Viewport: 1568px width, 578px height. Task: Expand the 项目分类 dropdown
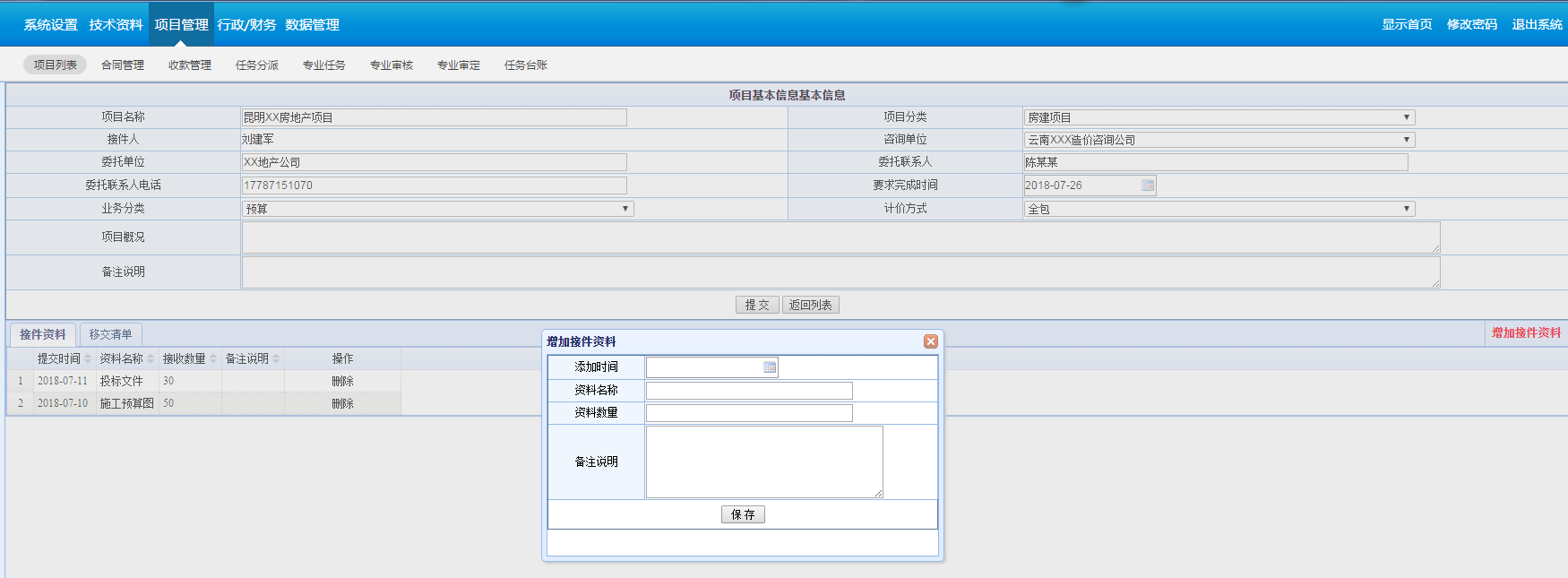pyautogui.click(x=1406, y=117)
